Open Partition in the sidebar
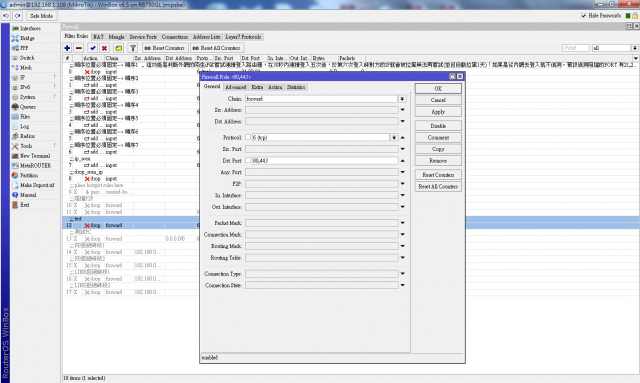This screenshot has width=640, height=383. (29, 175)
